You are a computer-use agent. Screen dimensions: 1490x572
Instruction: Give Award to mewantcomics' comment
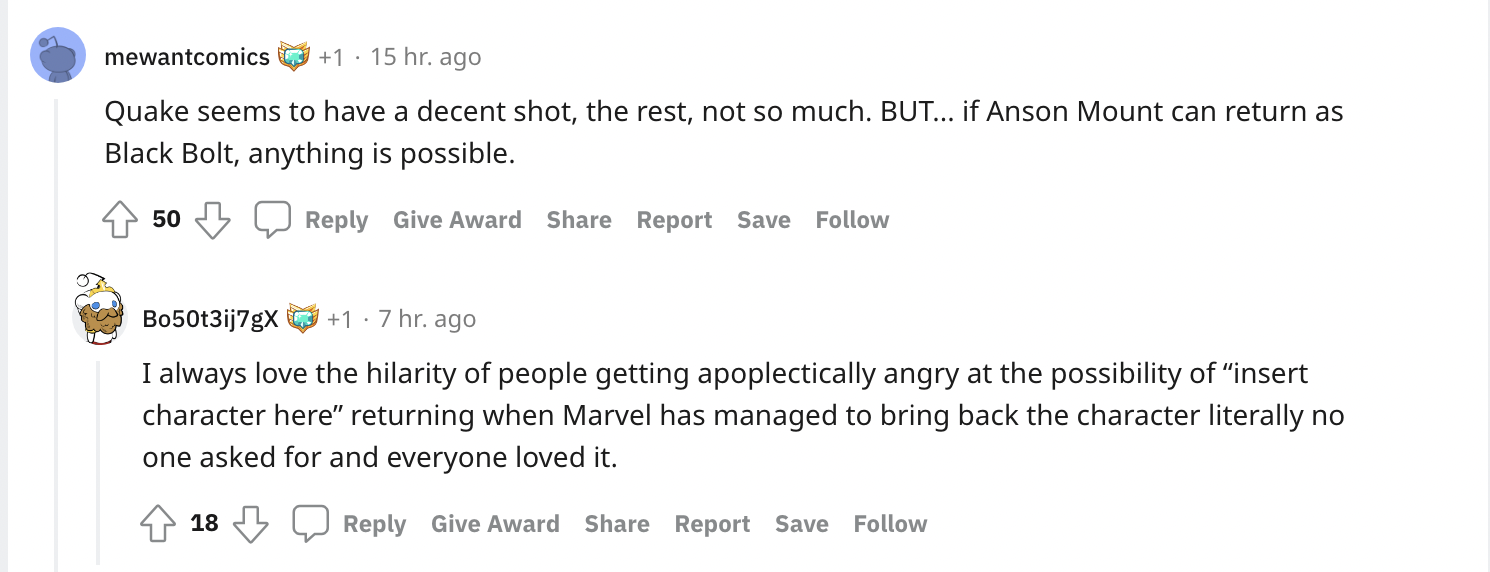tap(457, 220)
